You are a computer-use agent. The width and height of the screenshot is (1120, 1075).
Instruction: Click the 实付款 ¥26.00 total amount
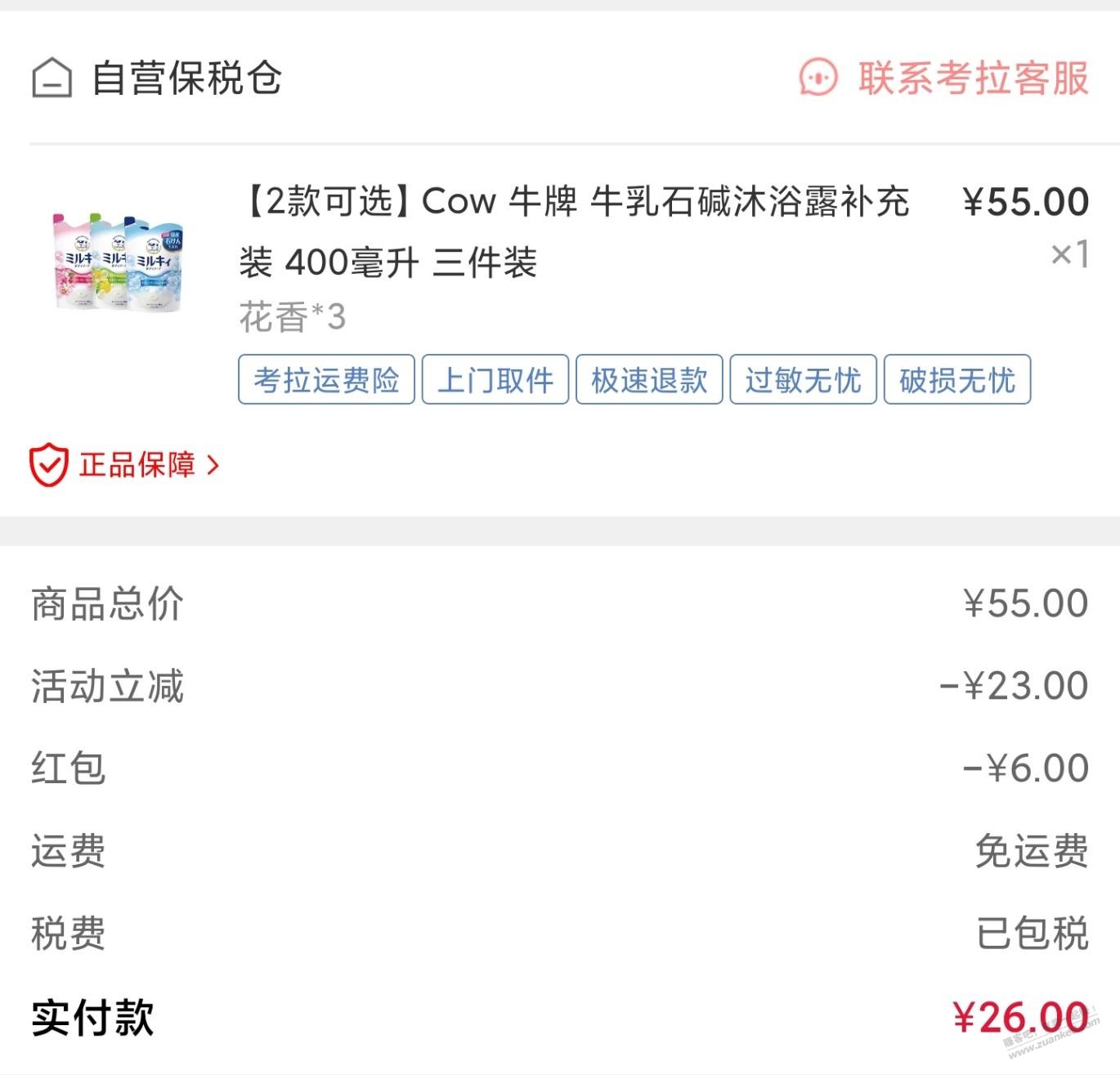1019,1018
